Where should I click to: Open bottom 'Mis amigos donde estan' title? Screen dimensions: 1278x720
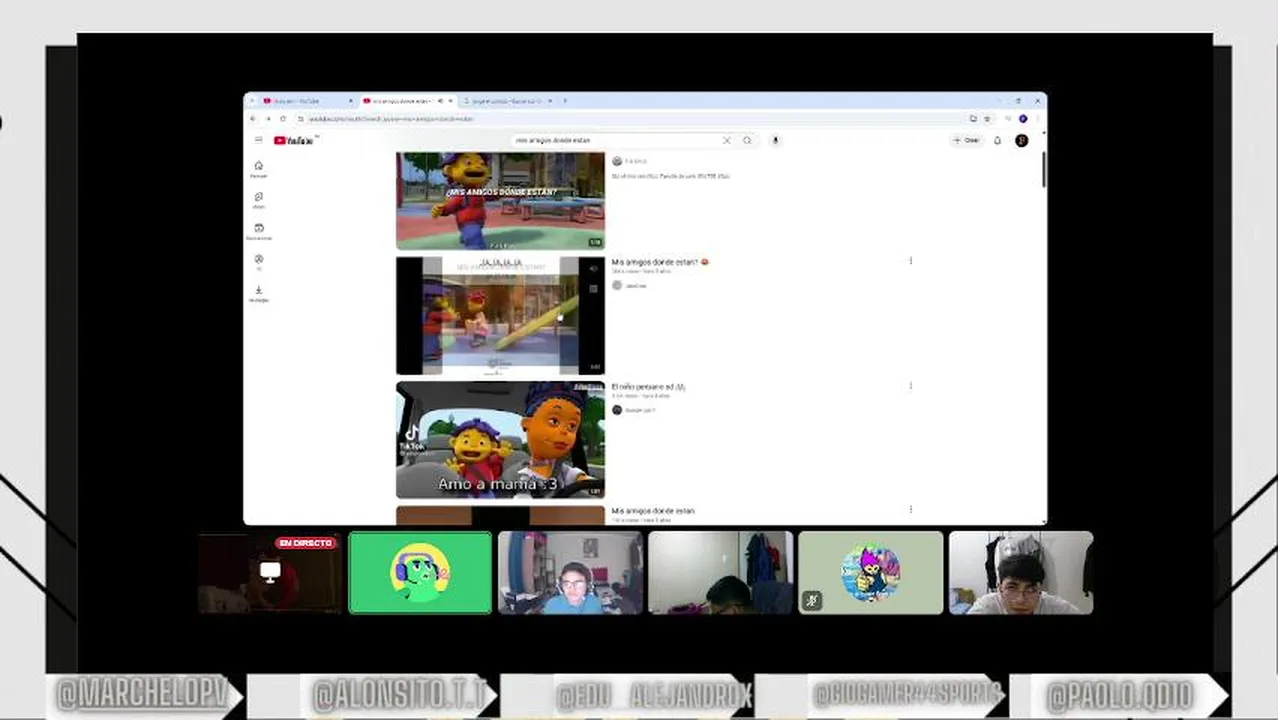(653, 511)
